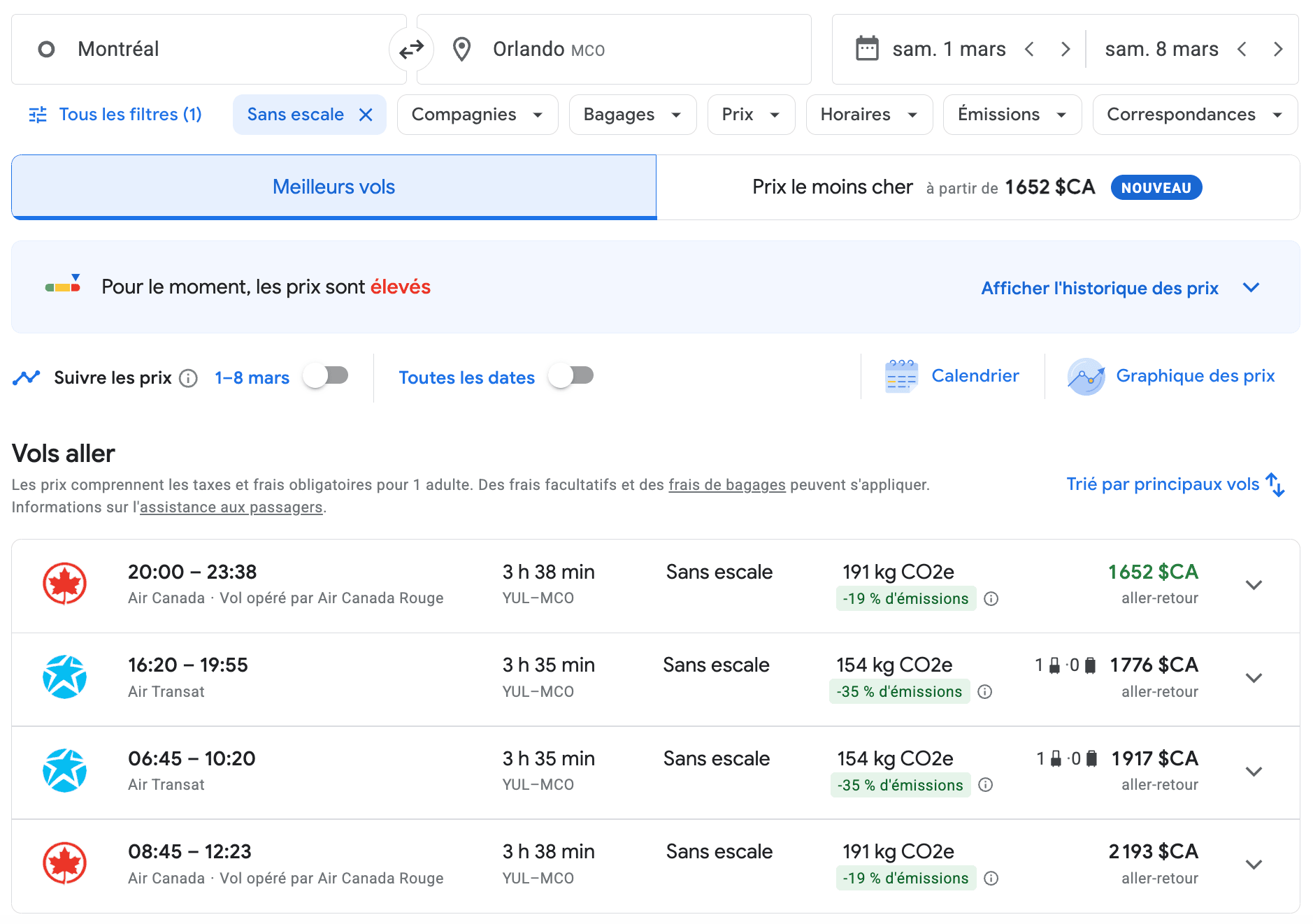
Task: Open the frais de bagages link
Action: (727, 485)
